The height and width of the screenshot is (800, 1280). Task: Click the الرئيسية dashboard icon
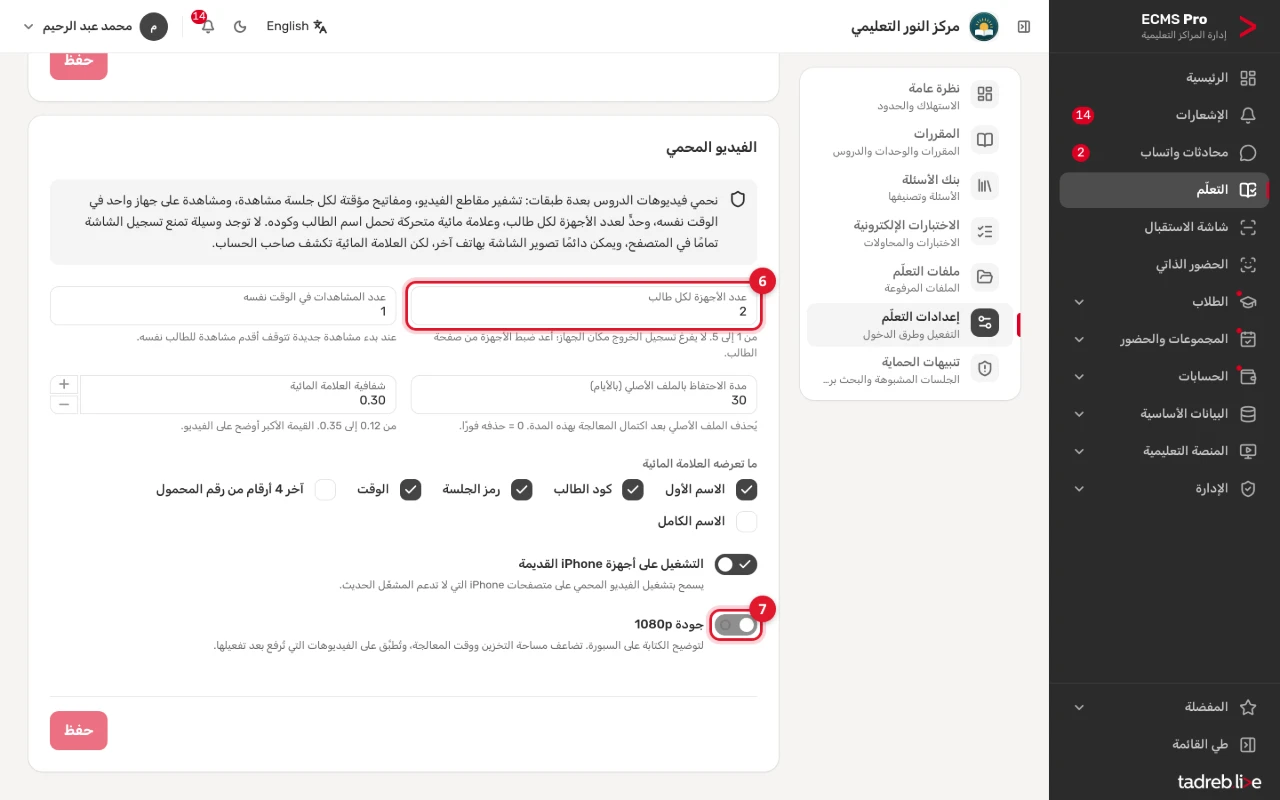point(1248,78)
